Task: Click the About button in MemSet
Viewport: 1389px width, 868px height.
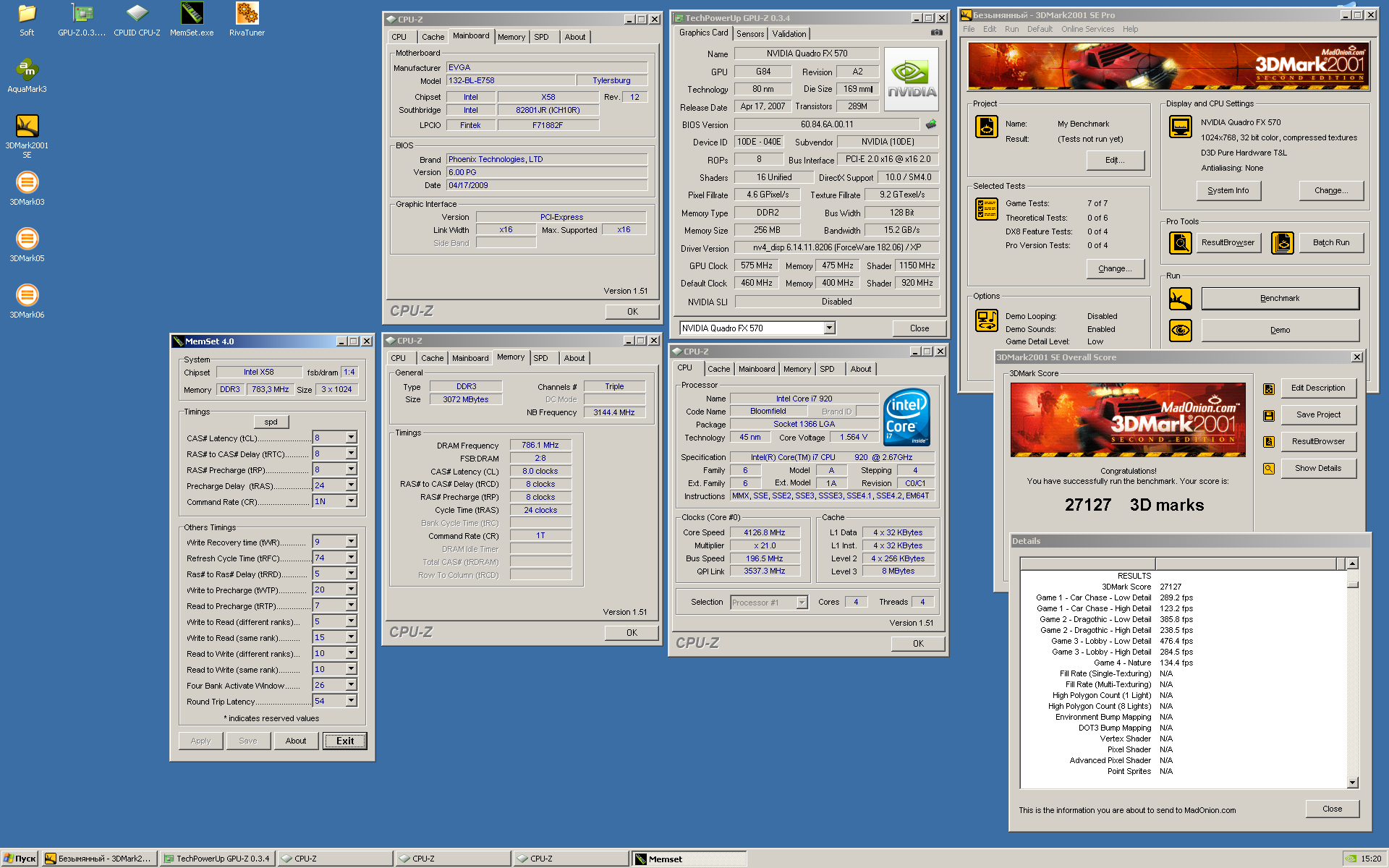Action: click(295, 741)
